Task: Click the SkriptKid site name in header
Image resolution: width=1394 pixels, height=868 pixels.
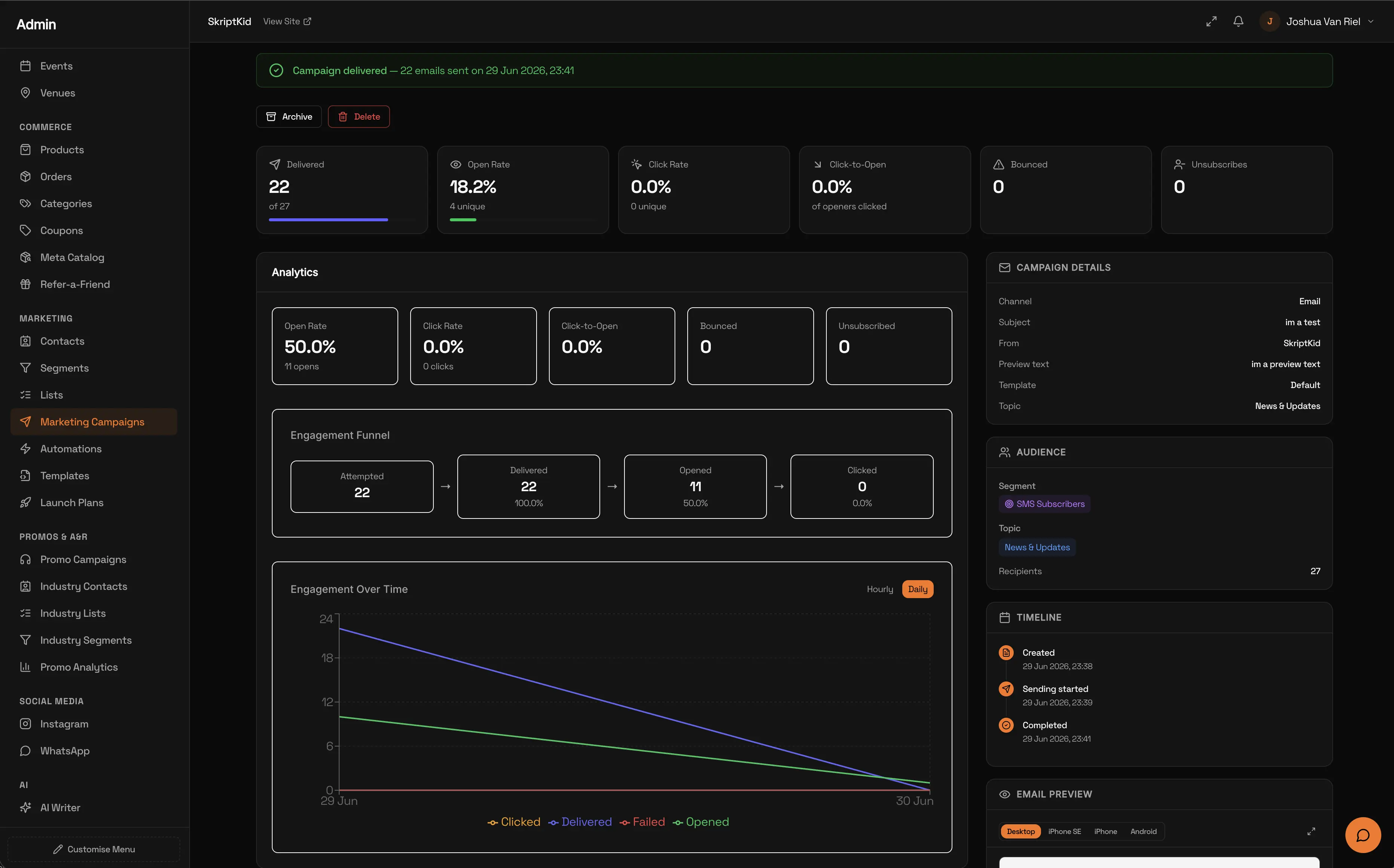Action: click(229, 21)
